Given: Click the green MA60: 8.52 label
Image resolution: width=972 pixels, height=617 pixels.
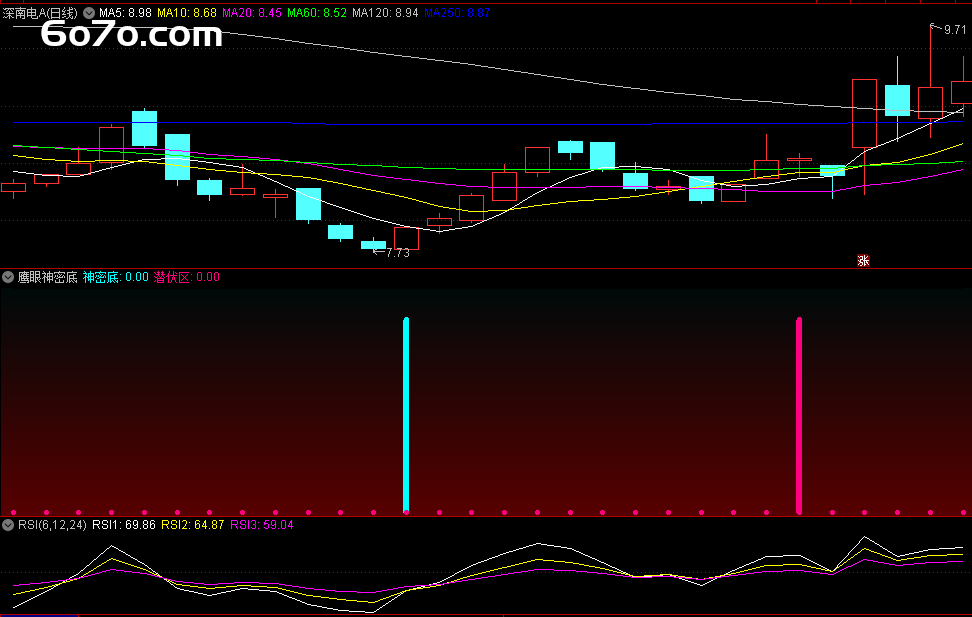Looking at the screenshot, I should [x=317, y=13].
